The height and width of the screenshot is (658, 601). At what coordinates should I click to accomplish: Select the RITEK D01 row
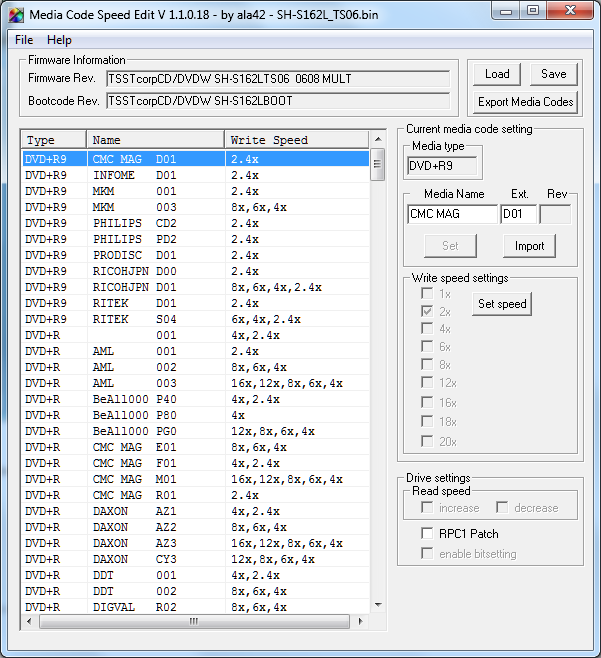tap(196, 303)
